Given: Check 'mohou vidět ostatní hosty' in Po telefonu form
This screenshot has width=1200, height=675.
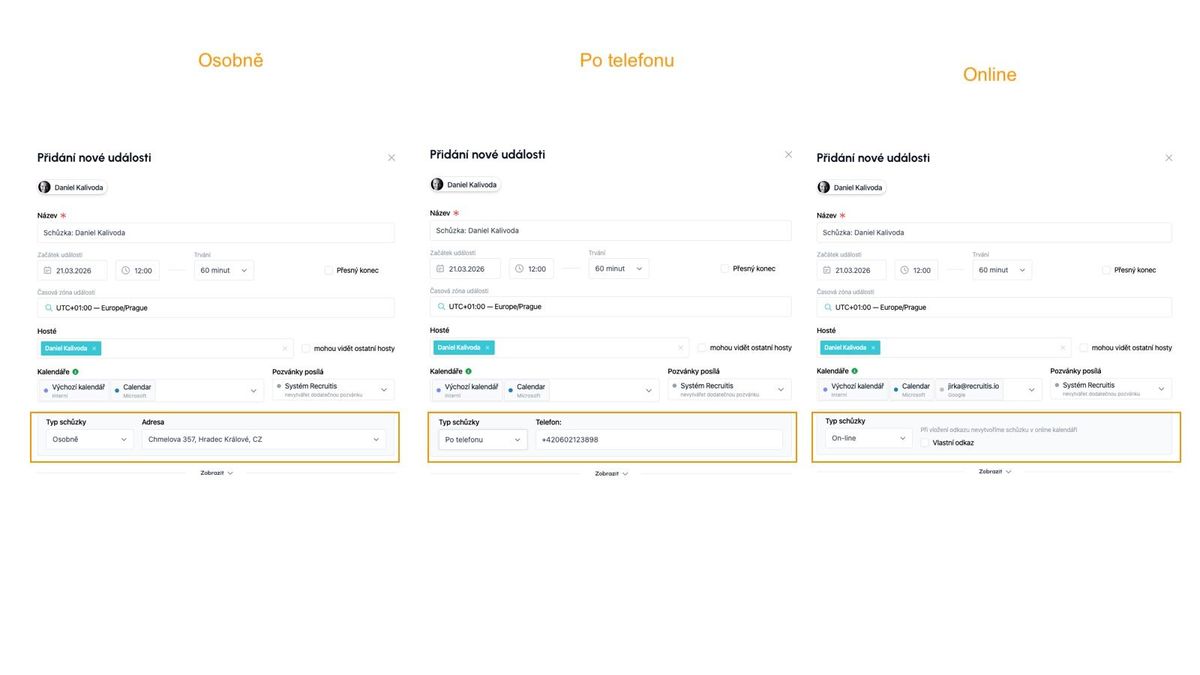Looking at the screenshot, I should click(x=702, y=348).
